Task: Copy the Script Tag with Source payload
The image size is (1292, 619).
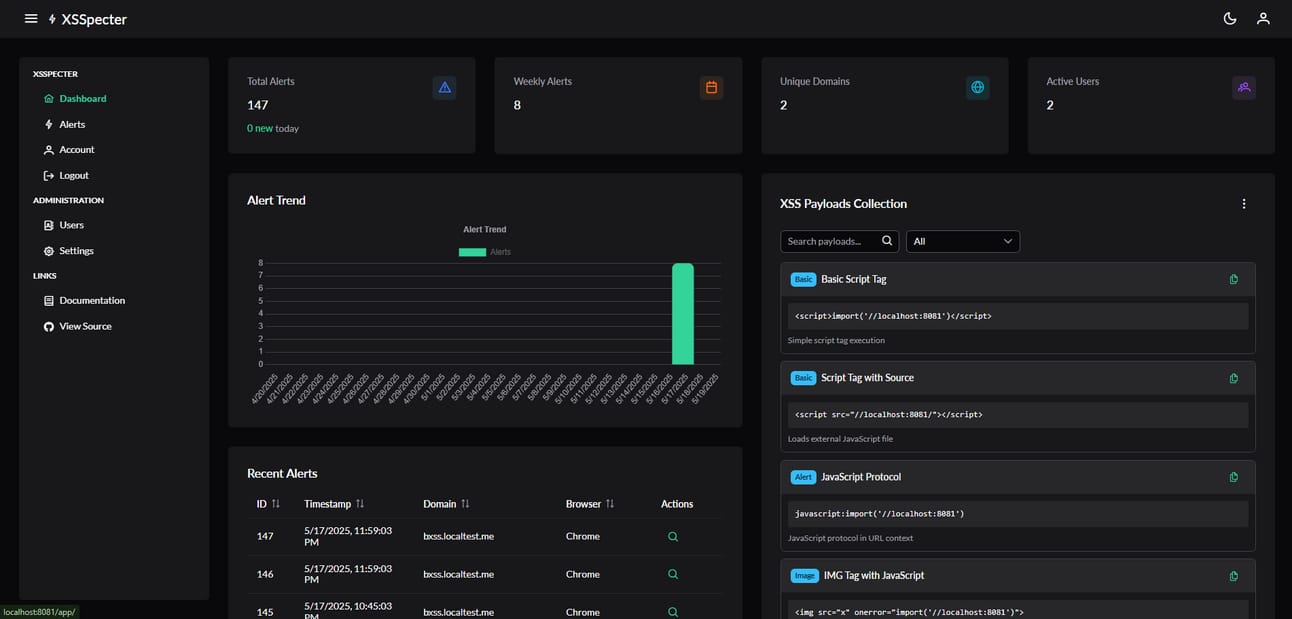Action: pos(1234,378)
